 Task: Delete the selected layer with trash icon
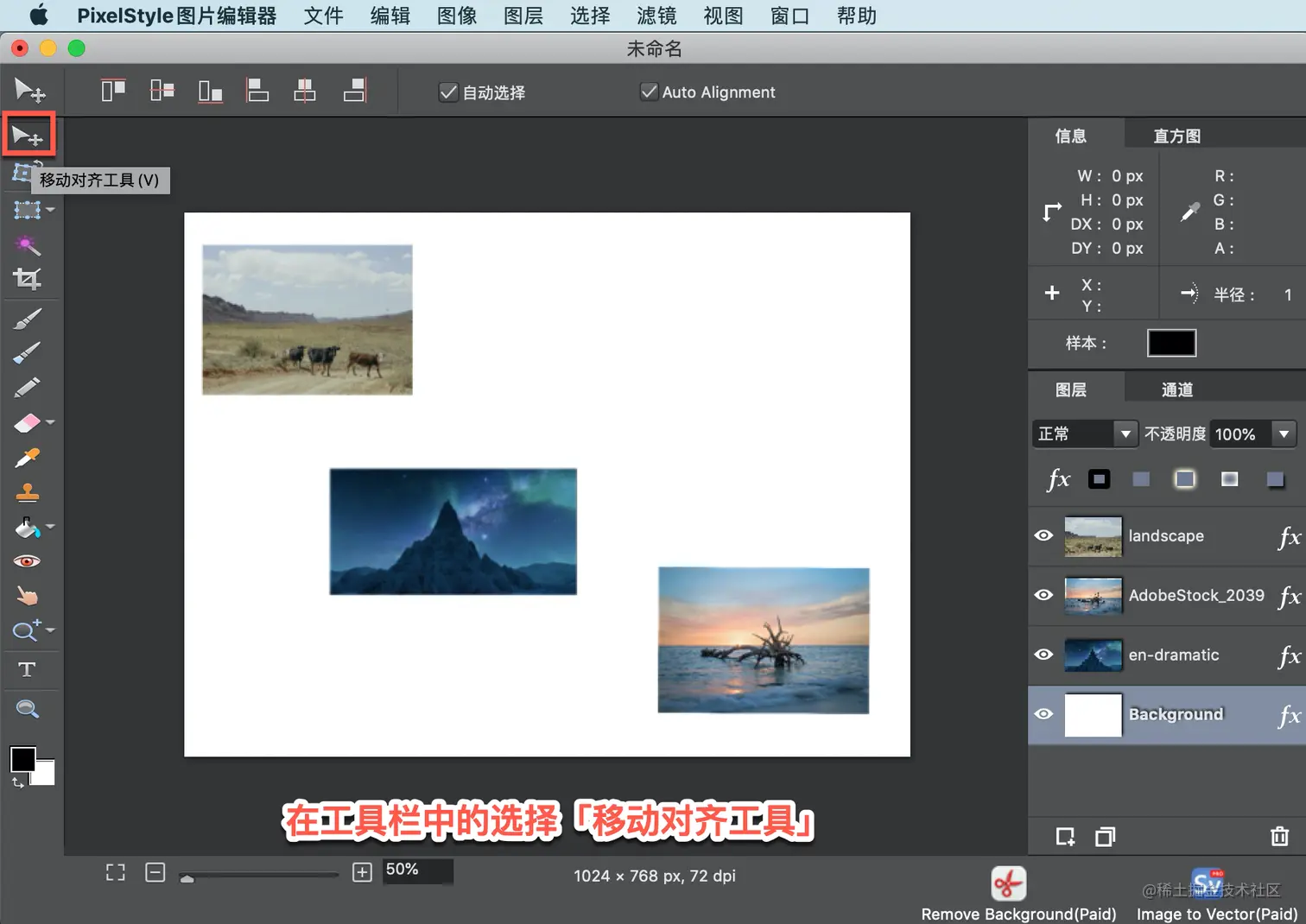[1279, 836]
